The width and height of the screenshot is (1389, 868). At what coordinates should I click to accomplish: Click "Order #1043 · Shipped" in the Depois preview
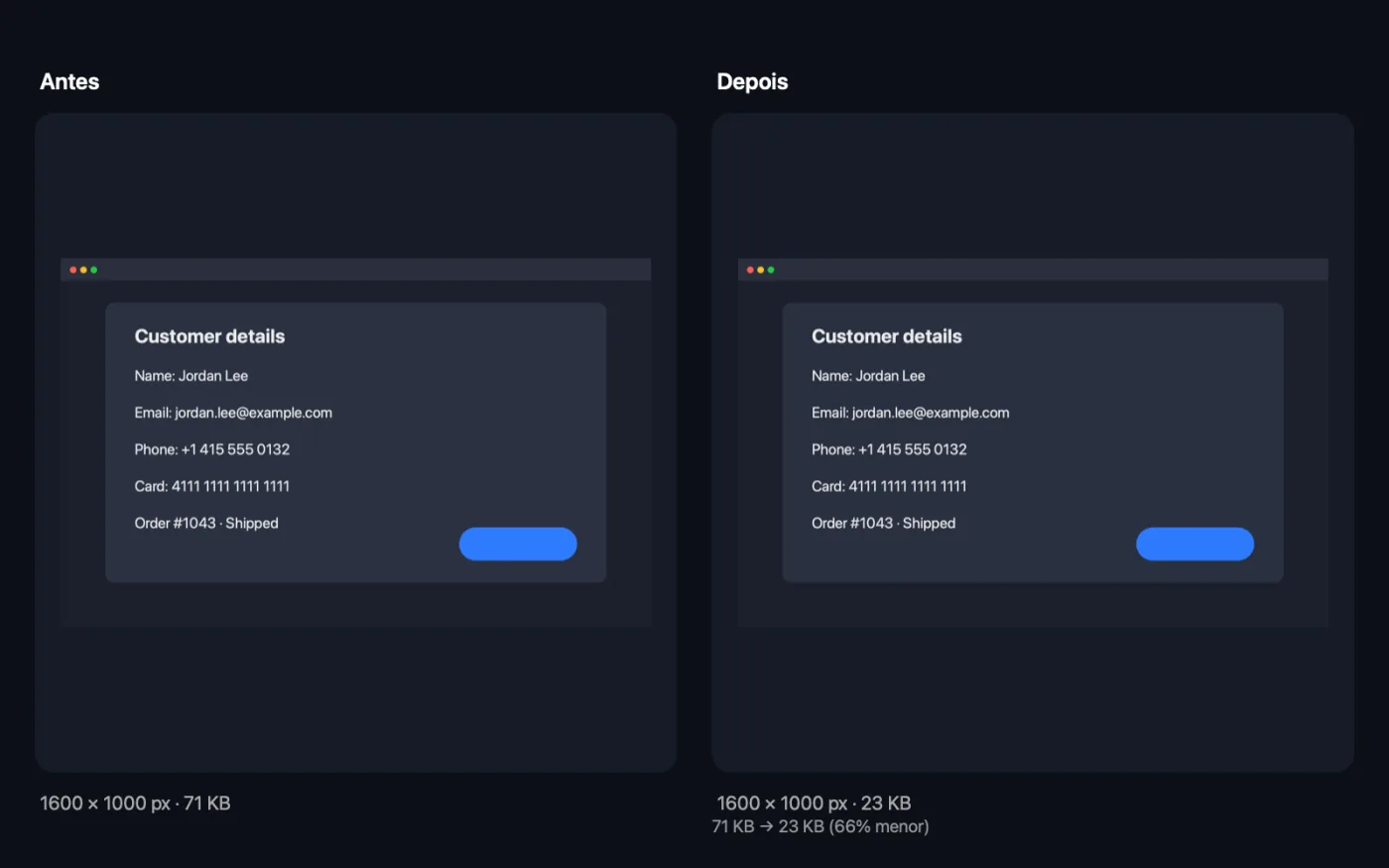tap(884, 523)
